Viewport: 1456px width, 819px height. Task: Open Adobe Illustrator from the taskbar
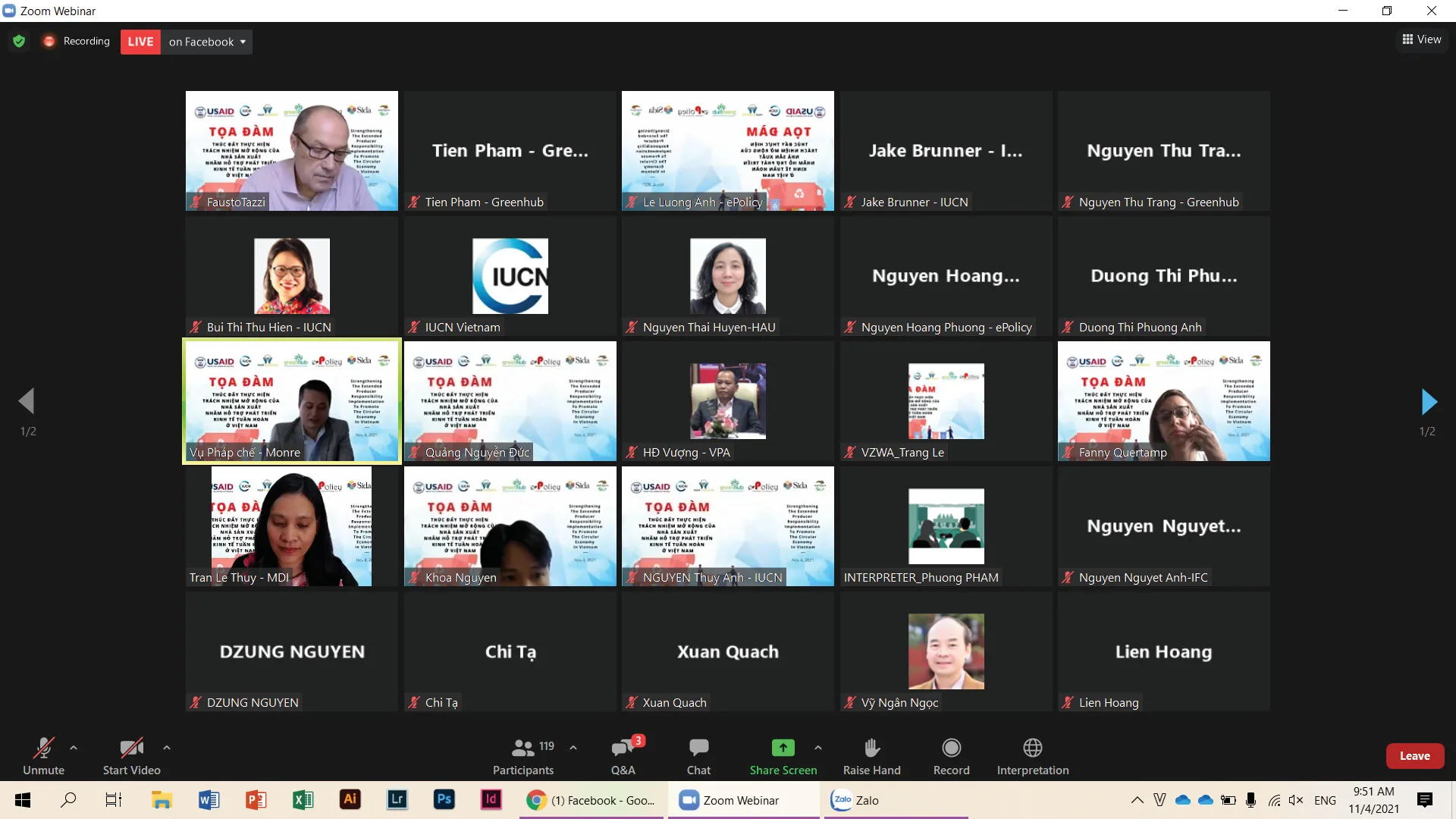pos(350,799)
